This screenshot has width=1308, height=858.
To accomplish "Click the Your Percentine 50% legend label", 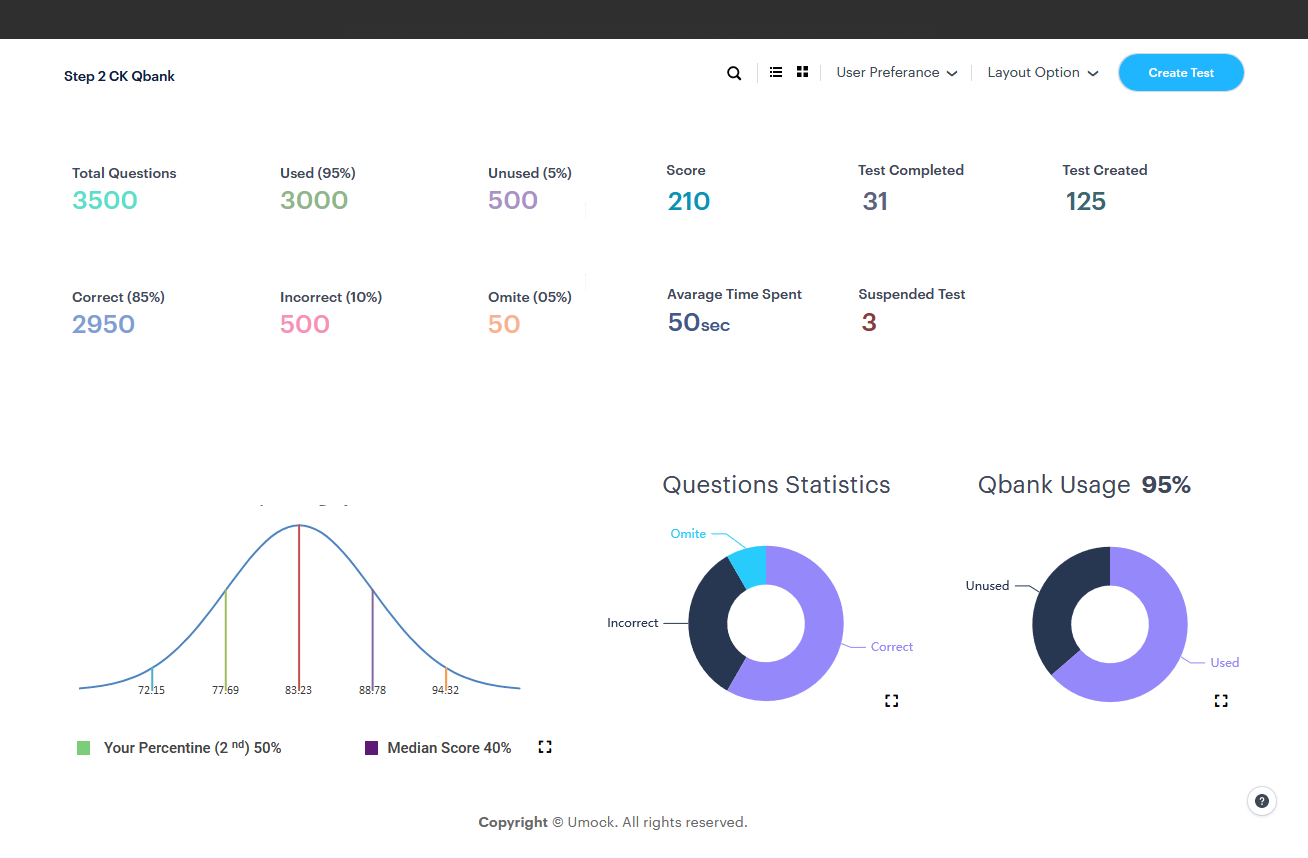I will [x=192, y=748].
